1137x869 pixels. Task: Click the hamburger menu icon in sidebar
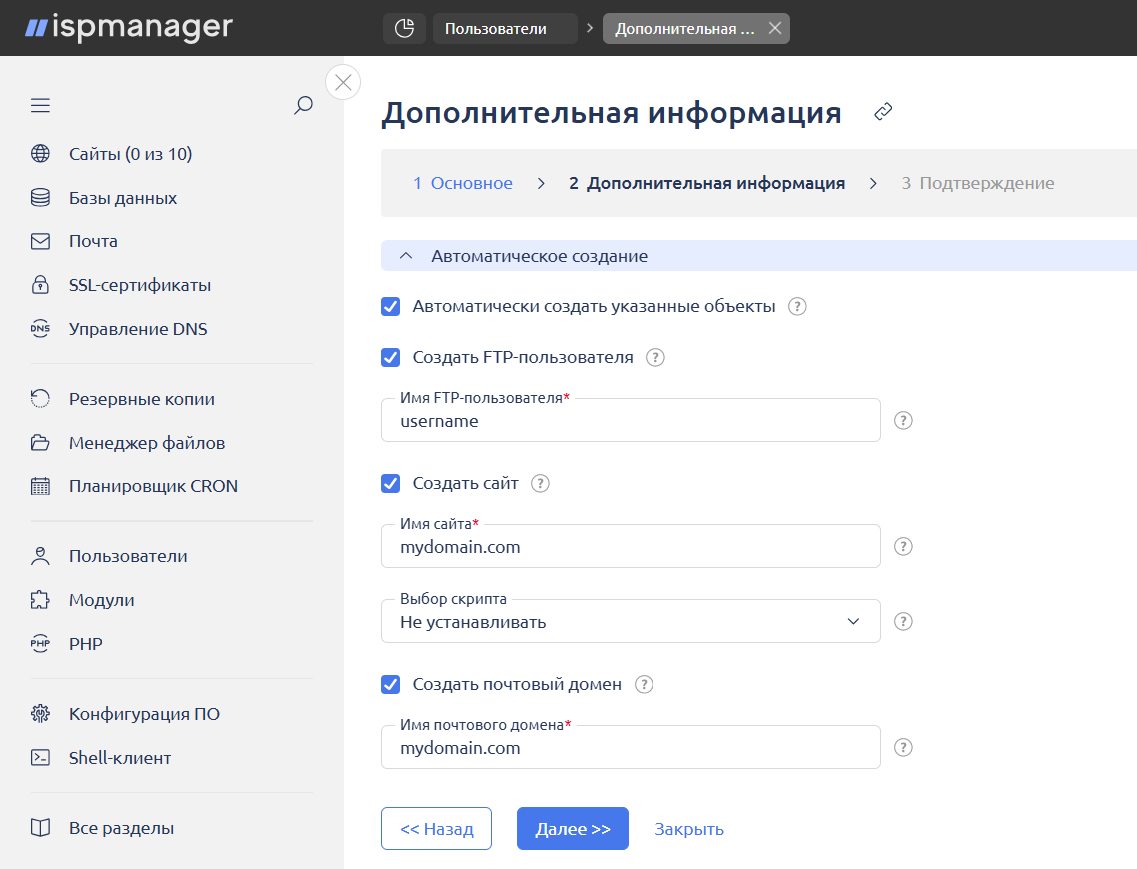(40, 105)
